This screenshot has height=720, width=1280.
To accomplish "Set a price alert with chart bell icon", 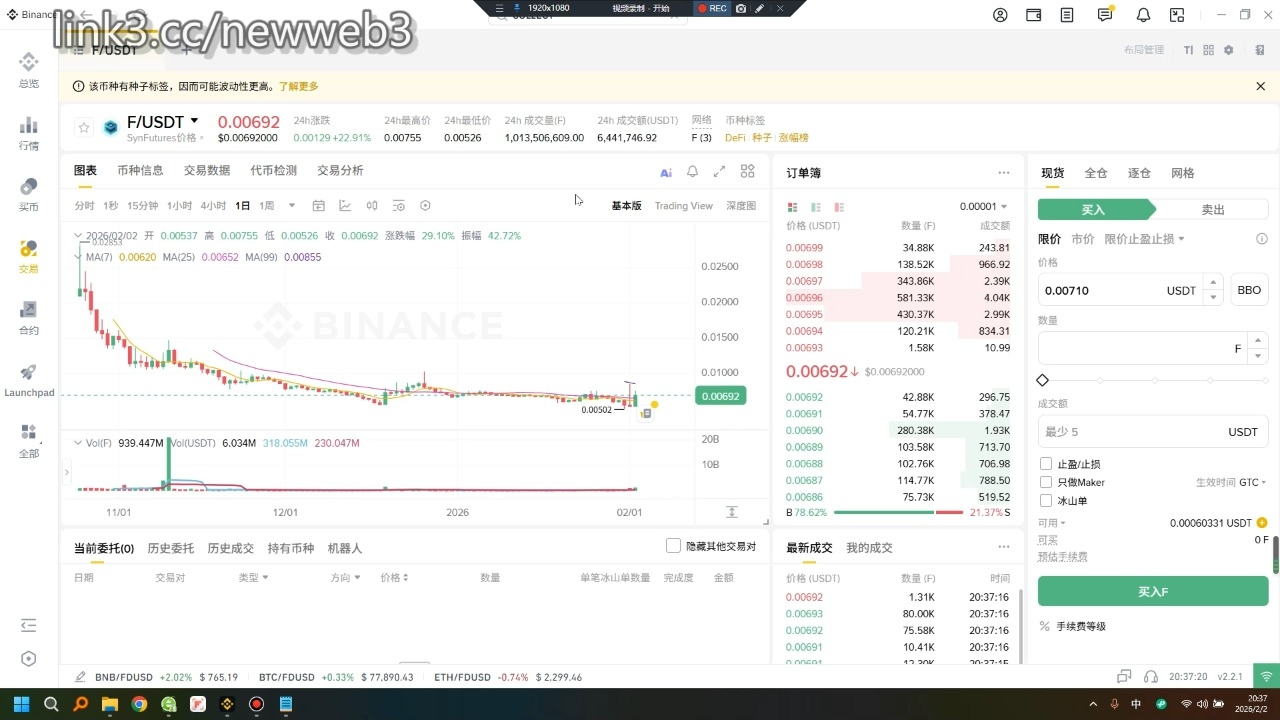I will point(692,172).
